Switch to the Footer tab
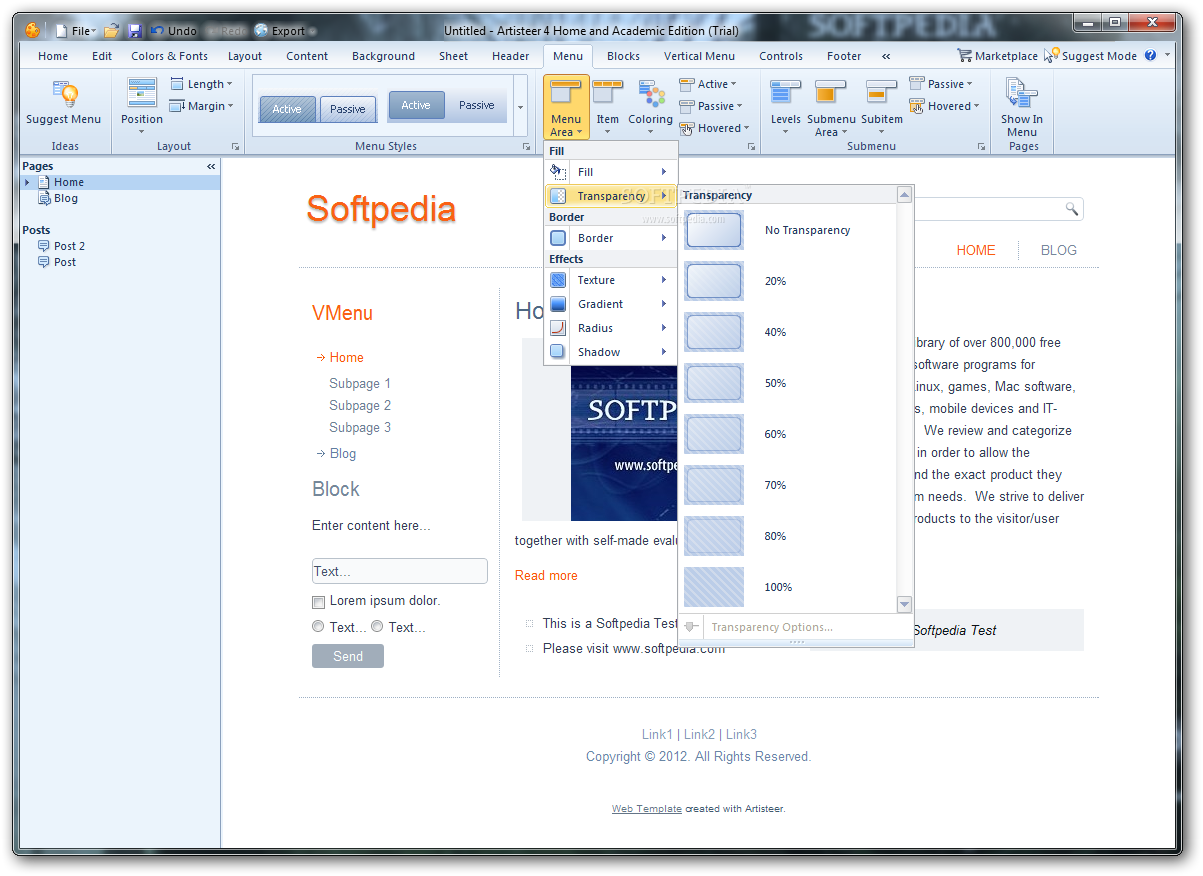Screen dimensions: 1203x876 844,56
